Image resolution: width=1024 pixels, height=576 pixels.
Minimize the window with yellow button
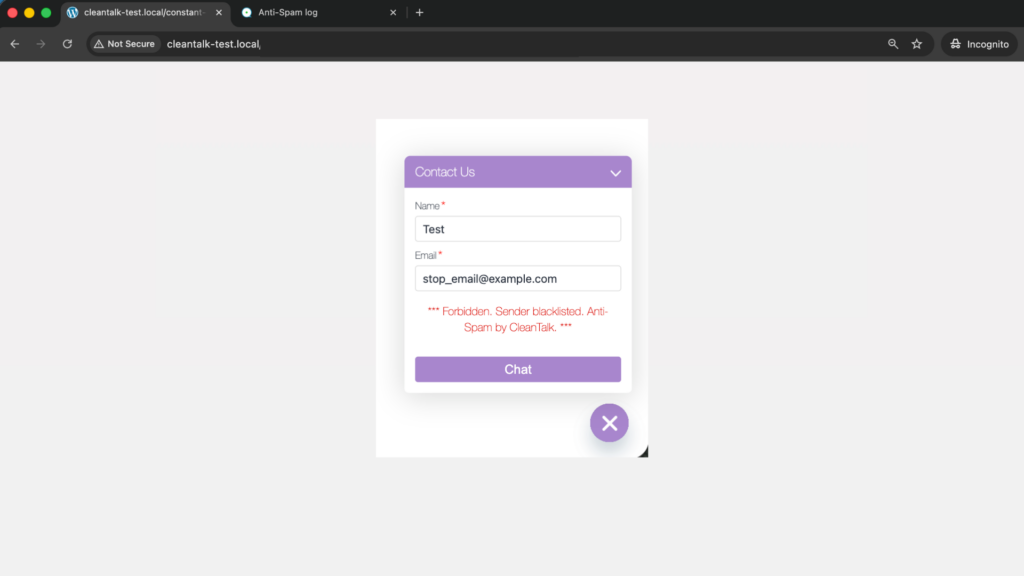29,12
